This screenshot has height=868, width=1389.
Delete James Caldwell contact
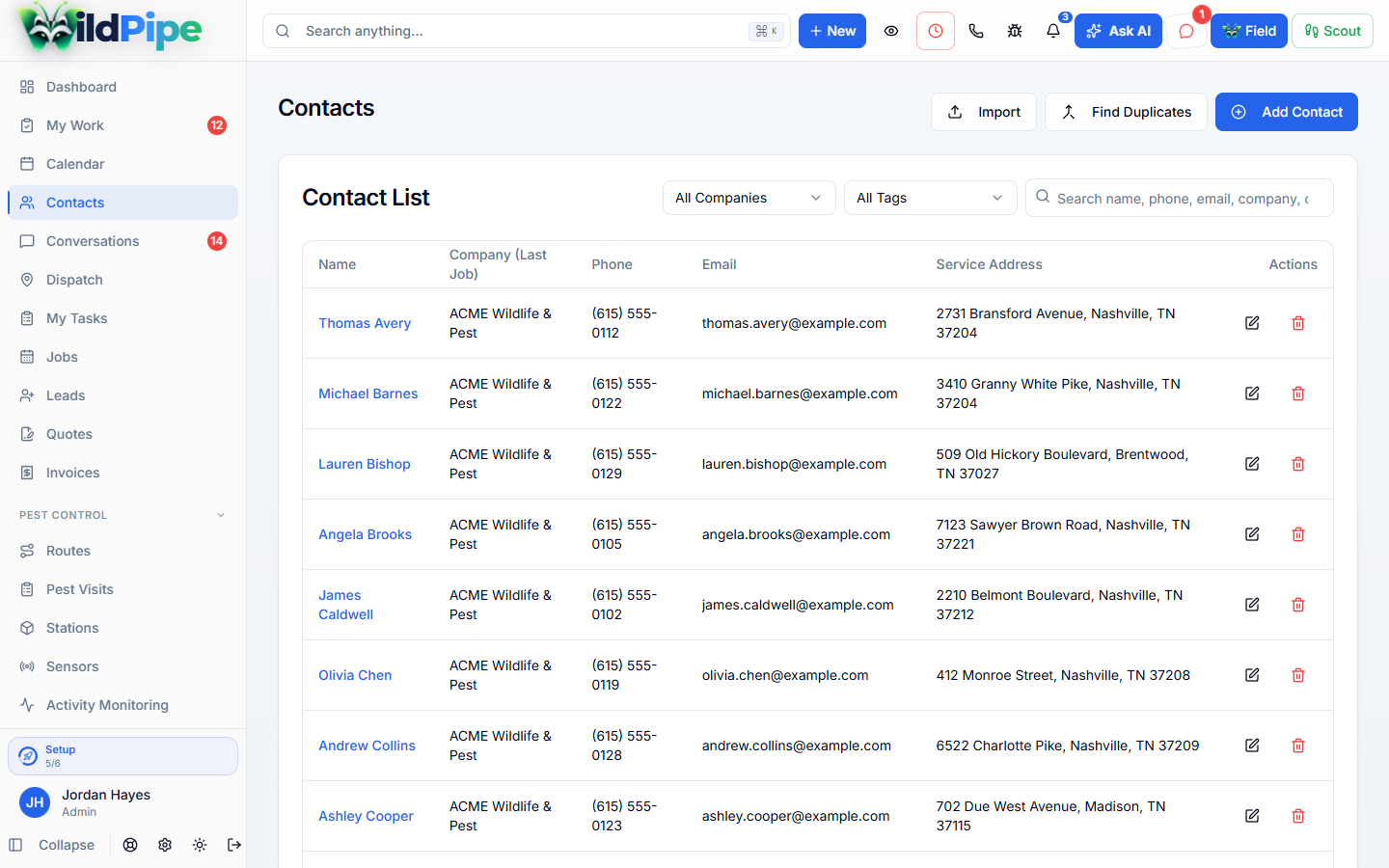1298,605
